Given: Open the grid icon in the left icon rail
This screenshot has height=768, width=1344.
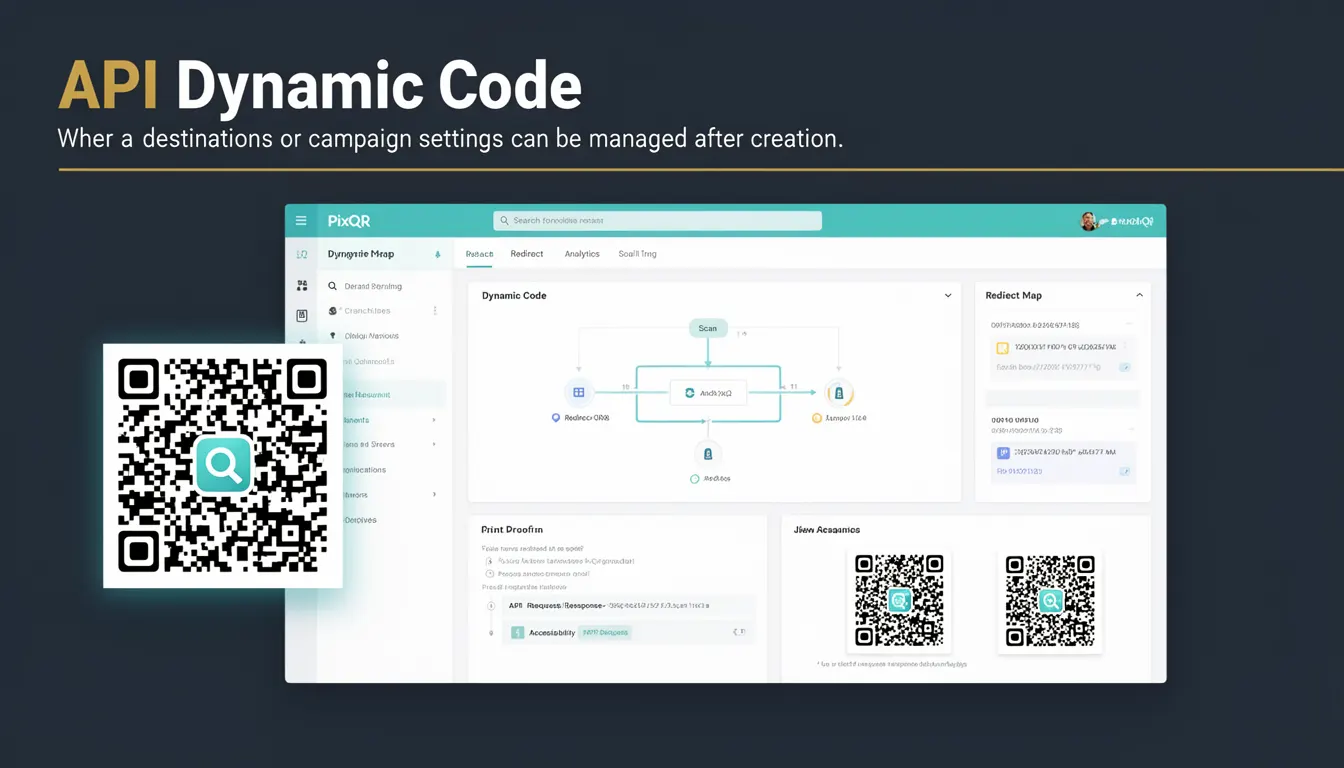Looking at the screenshot, I should pos(302,285).
